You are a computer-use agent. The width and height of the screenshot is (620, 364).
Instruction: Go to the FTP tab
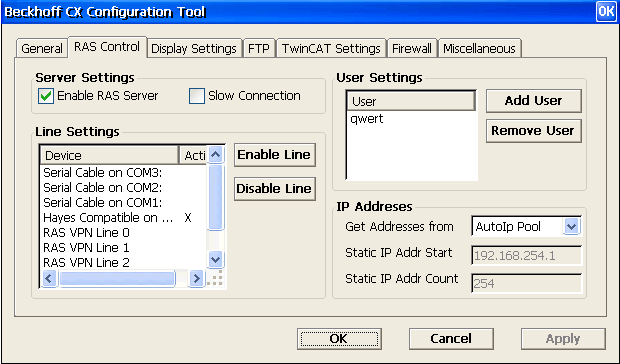pyautogui.click(x=259, y=49)
